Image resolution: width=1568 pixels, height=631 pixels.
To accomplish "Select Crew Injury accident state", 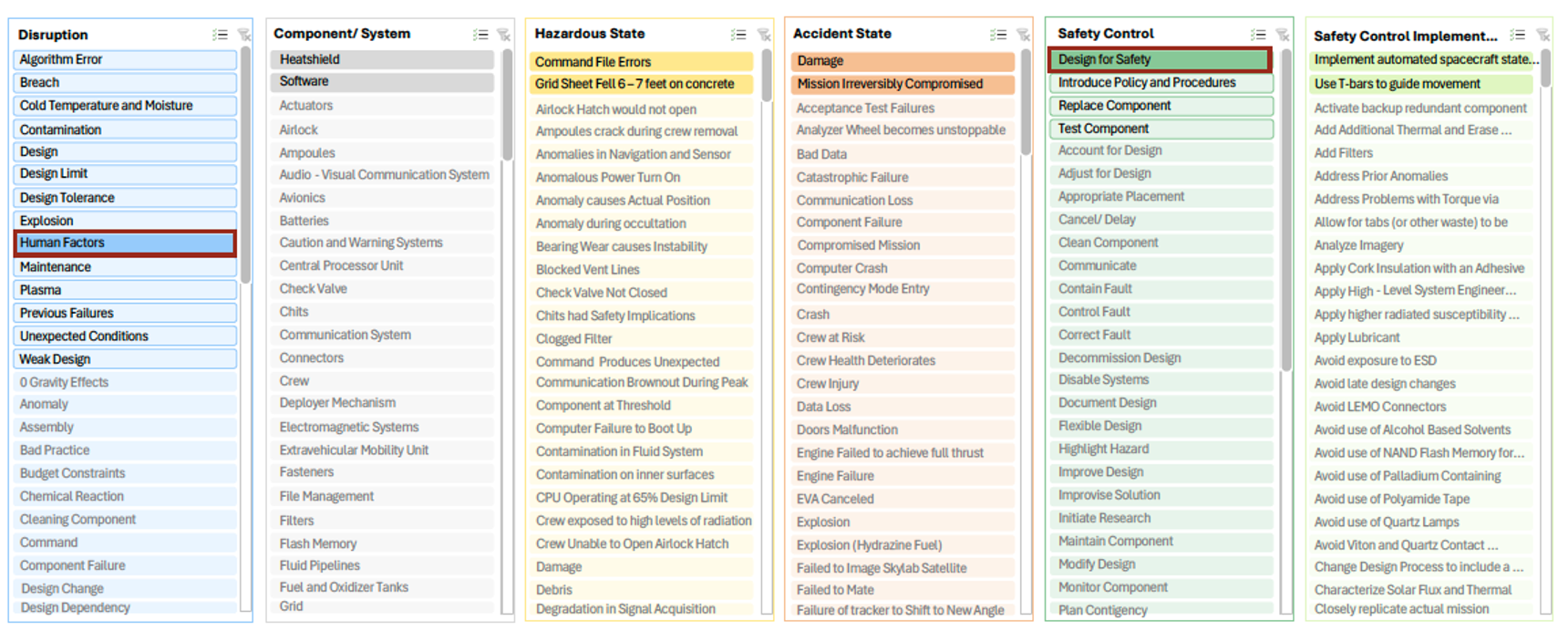I will (x=903, y=384).
